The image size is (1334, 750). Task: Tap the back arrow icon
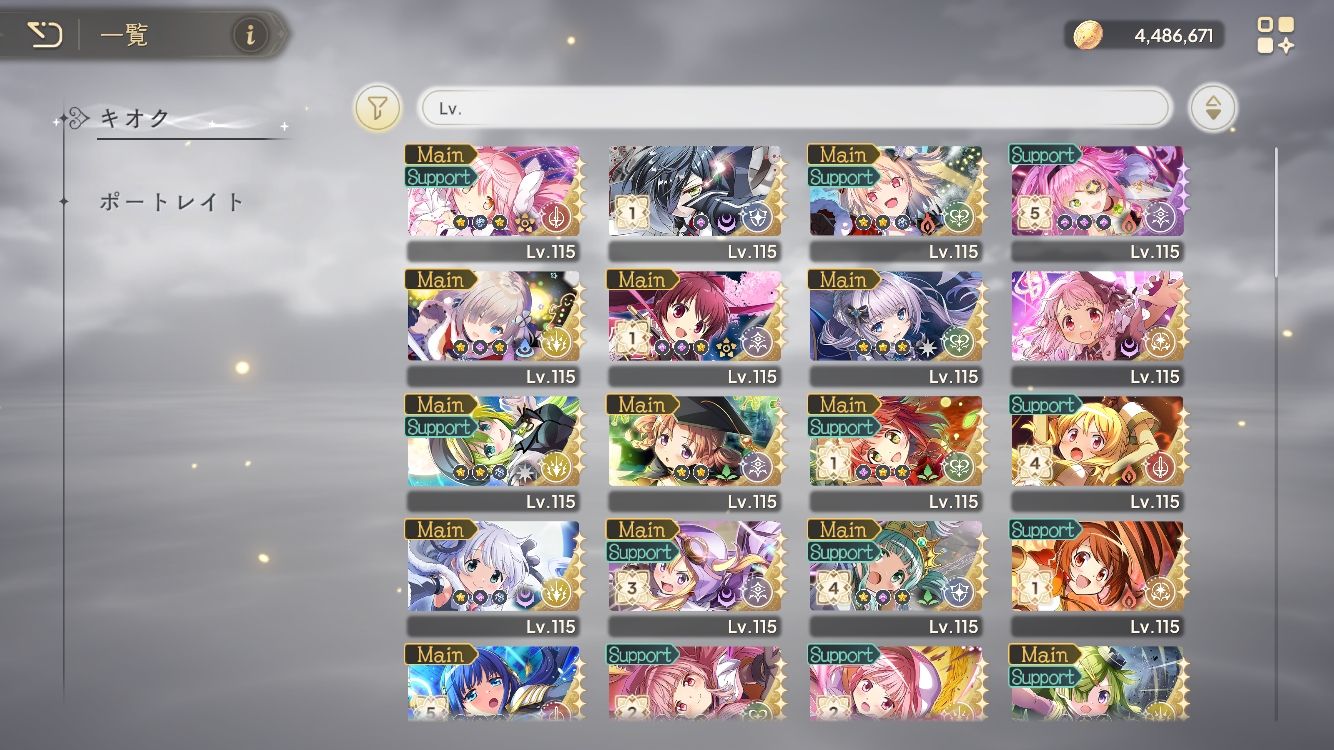click(x=44, y=36)
